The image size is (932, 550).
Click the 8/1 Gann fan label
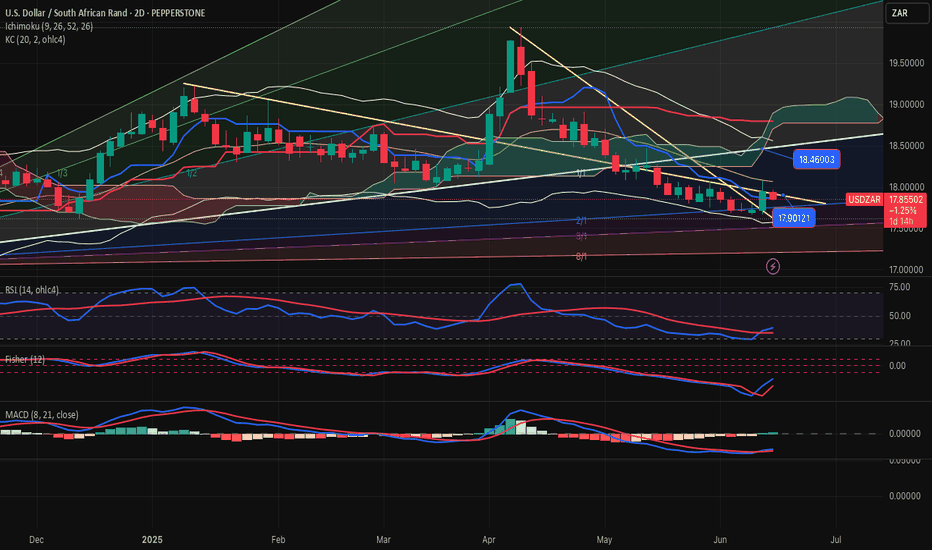[581, 256]
